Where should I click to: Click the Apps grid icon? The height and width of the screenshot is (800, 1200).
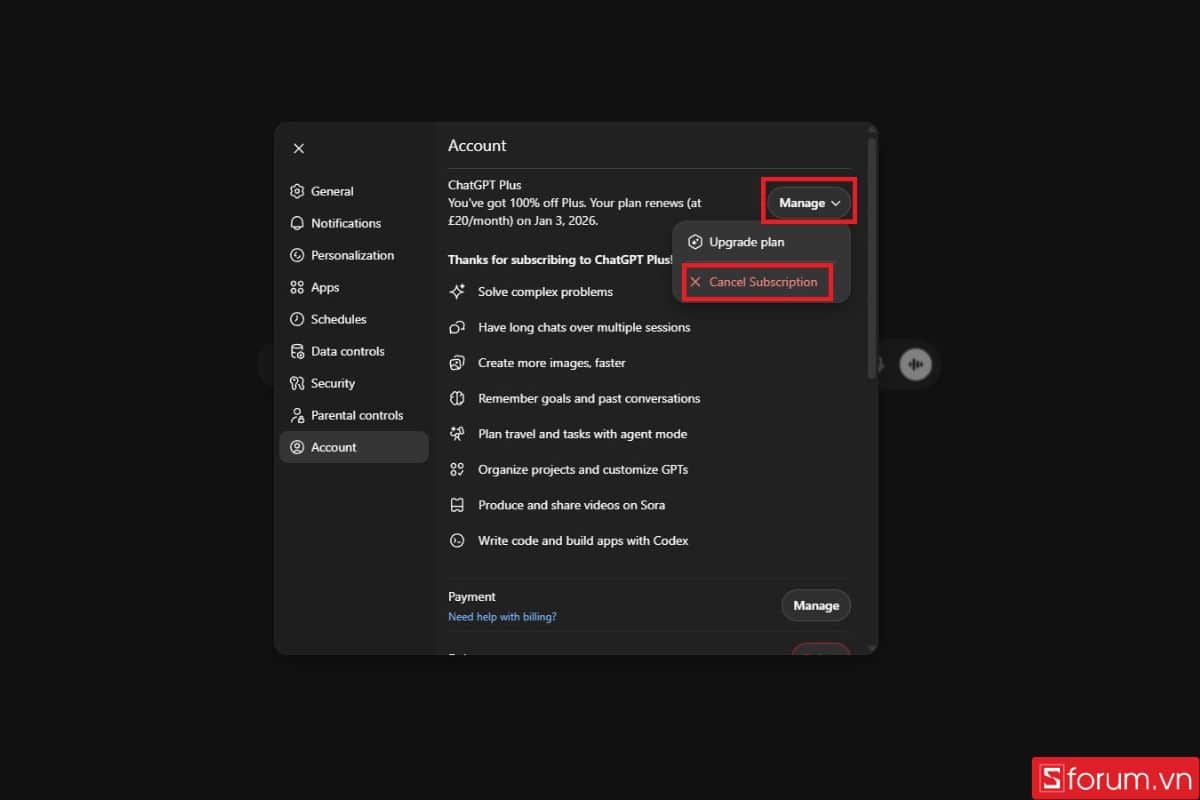click(x=297, y=287)
